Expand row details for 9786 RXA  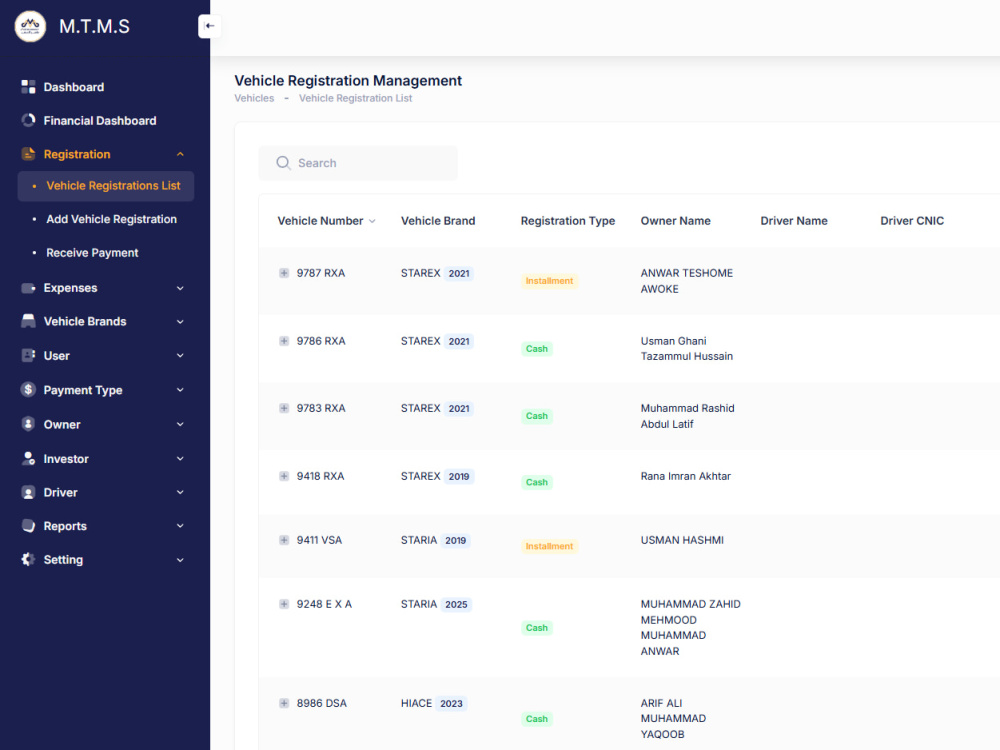click(284, 341)
